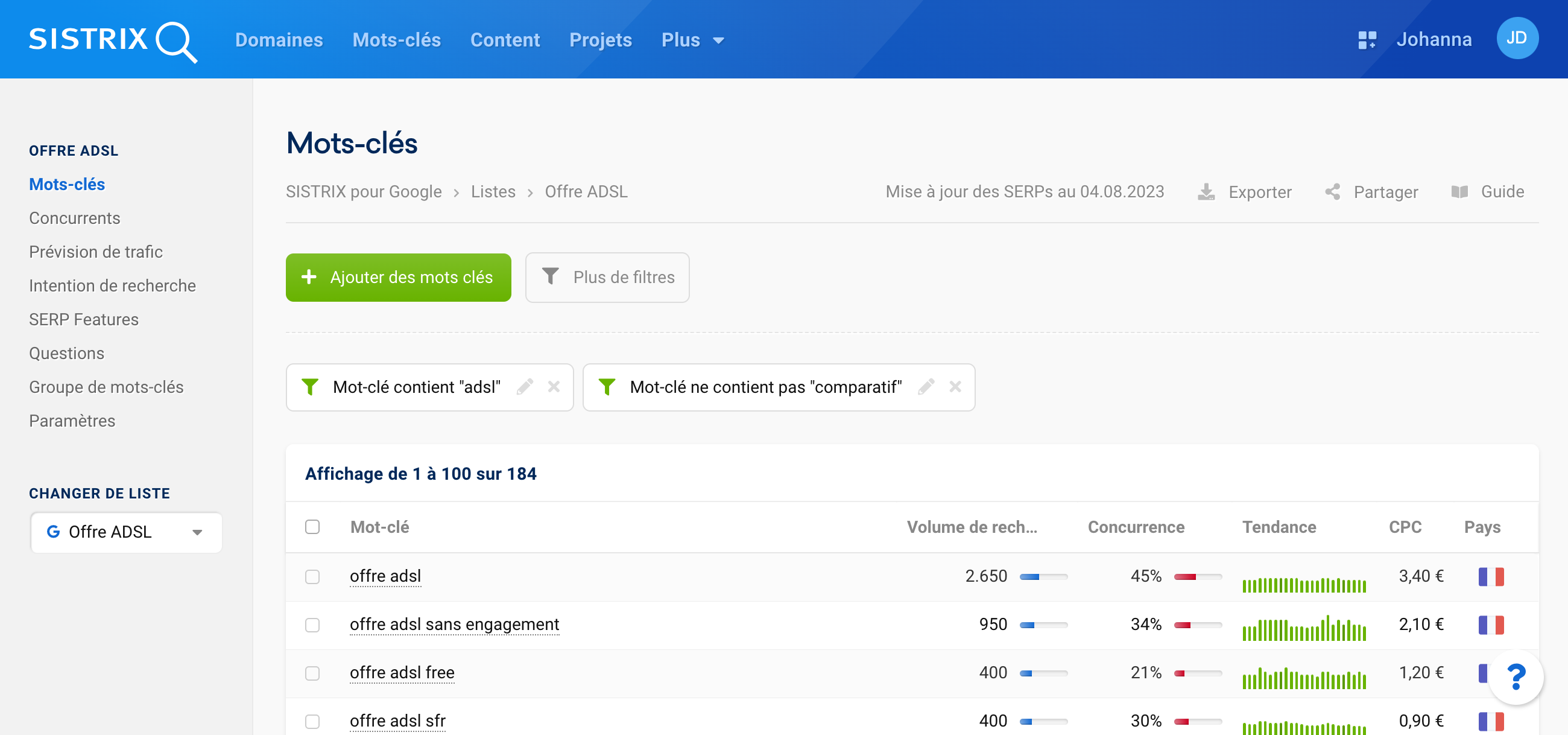Sort by Volume de recherche column

point(972,527)
